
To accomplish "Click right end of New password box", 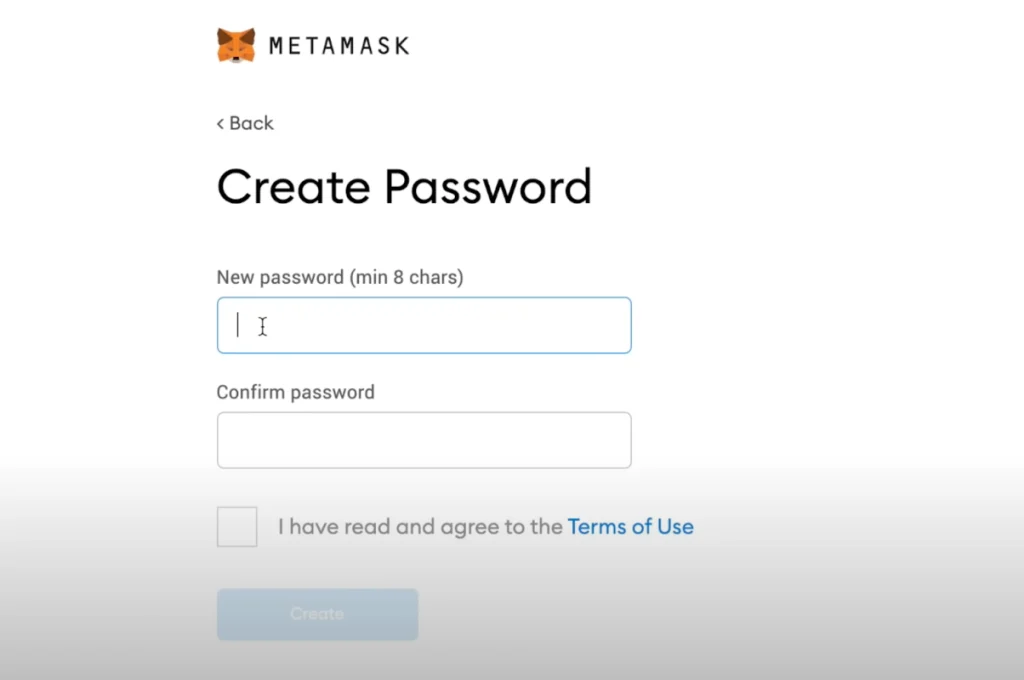I will tap(612, 325).
